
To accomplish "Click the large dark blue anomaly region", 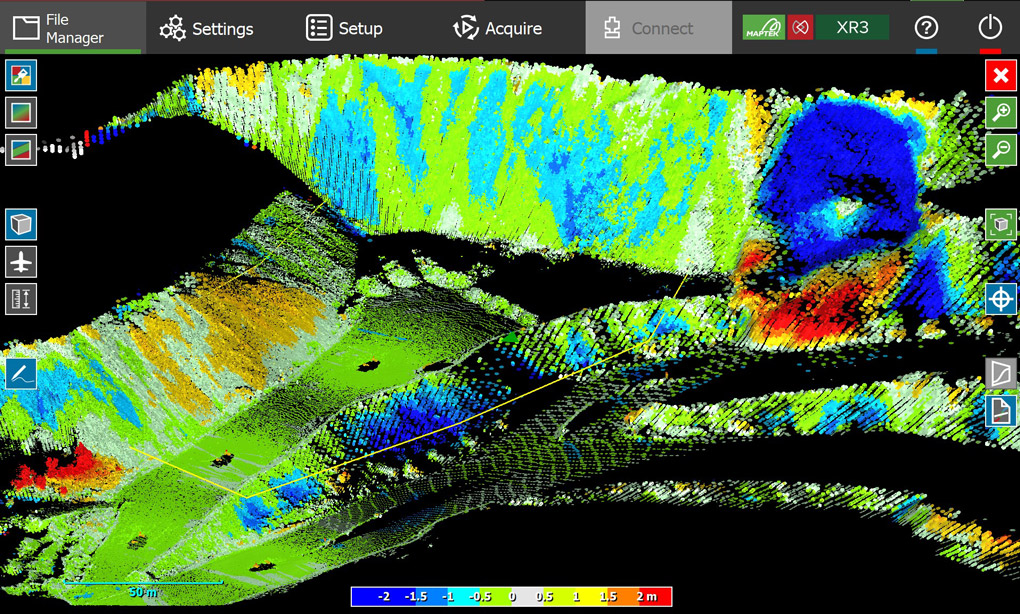I will click(839, 176).
